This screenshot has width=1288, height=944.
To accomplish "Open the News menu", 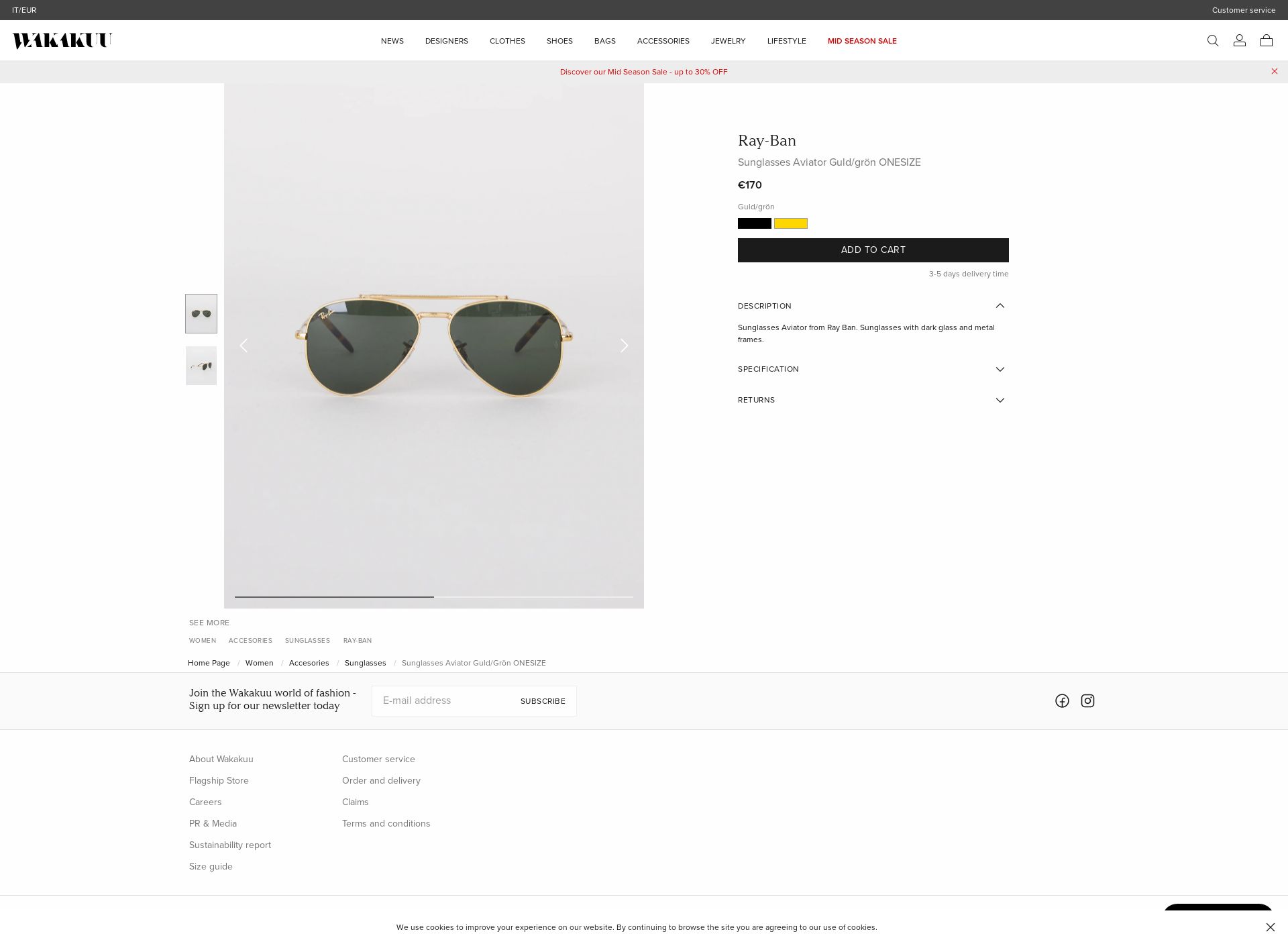I will pos(392,41).
